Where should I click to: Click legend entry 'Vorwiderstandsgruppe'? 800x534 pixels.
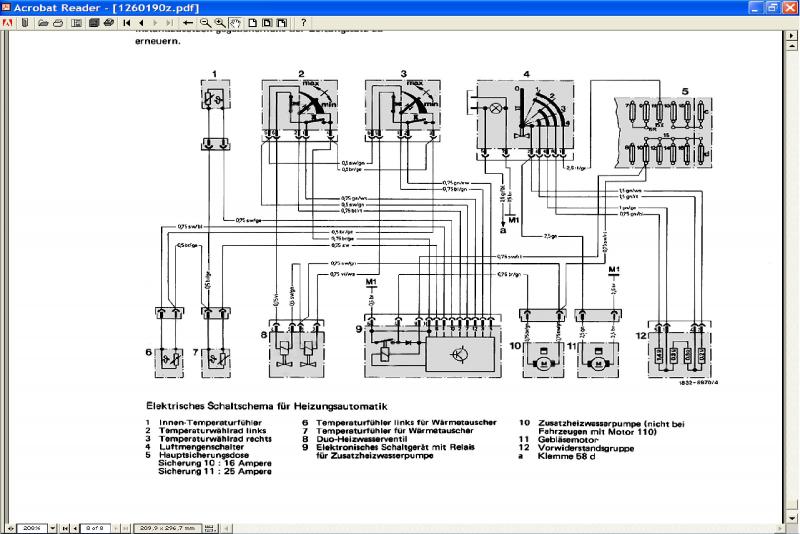point(586,448)
